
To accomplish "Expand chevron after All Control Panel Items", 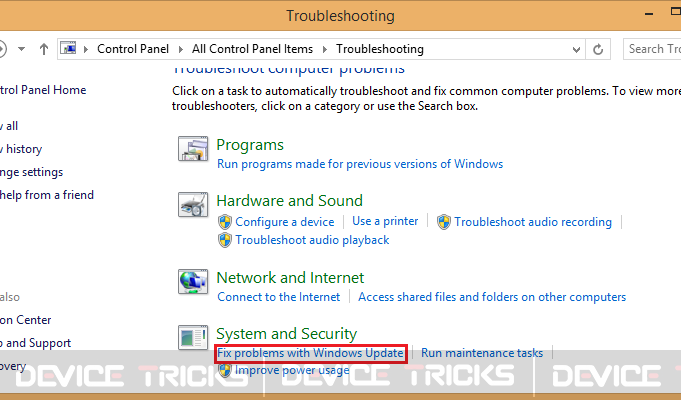I will 324,49.
